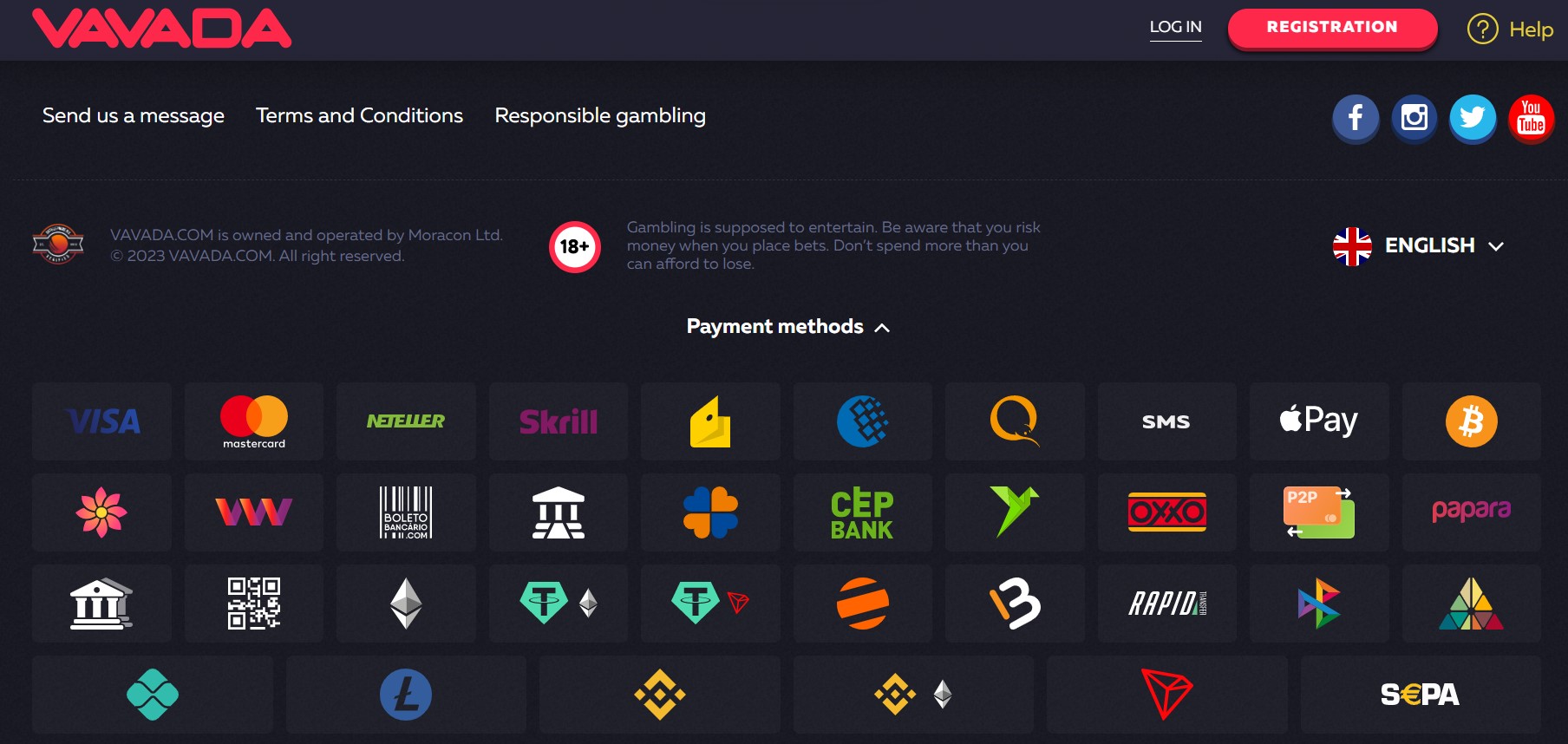Pick the Boleto Bancario payment tile
The image size is (1568, 744).
tap(406, 512)
